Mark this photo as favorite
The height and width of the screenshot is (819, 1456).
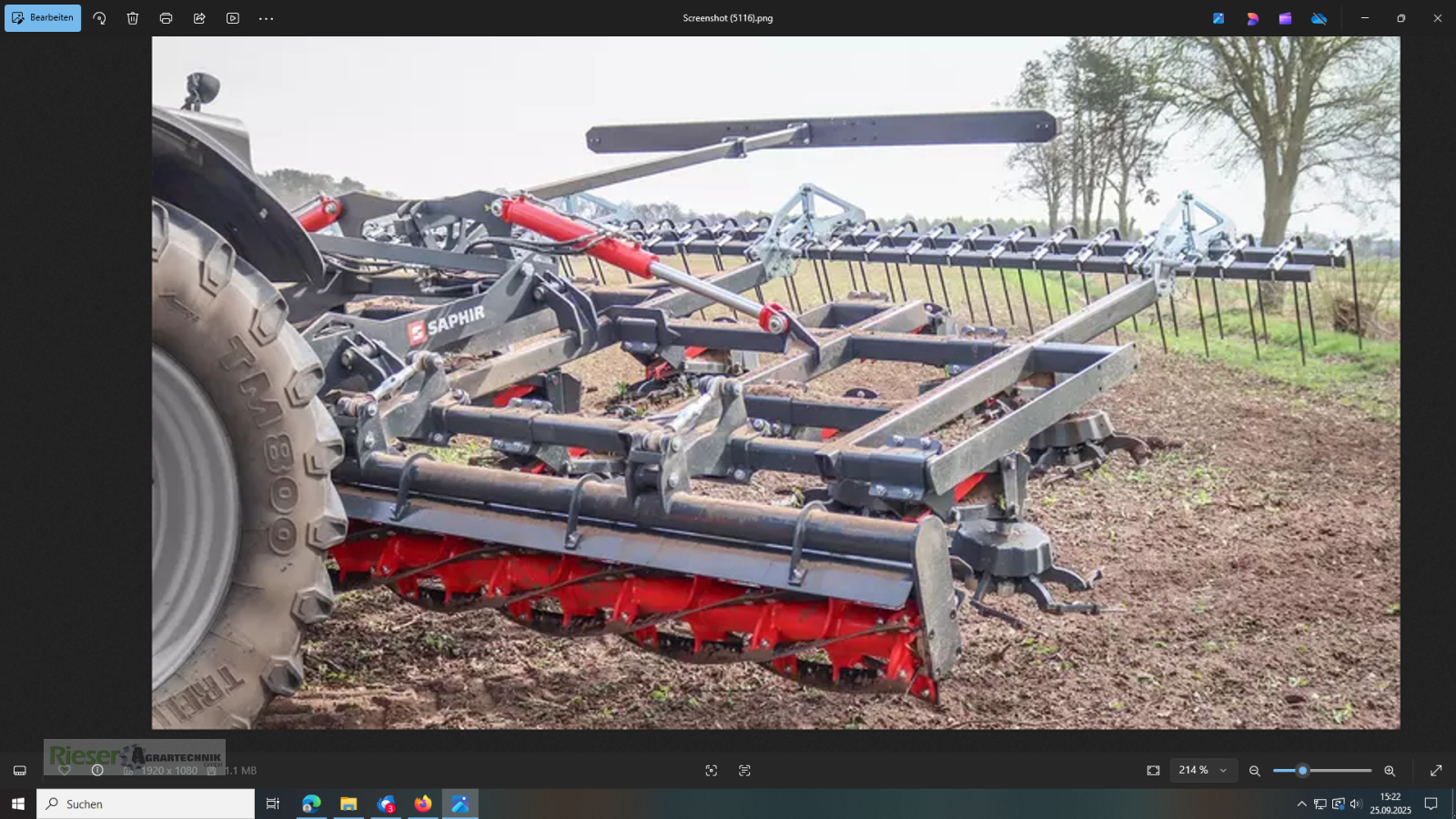pyautogui.click(x=65, y=770)
